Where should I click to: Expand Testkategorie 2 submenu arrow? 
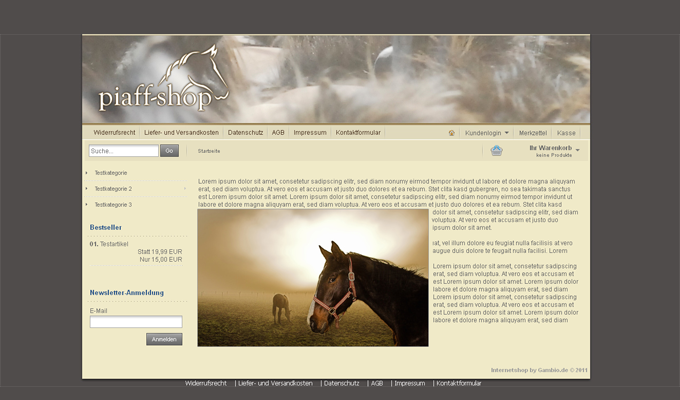184,188
